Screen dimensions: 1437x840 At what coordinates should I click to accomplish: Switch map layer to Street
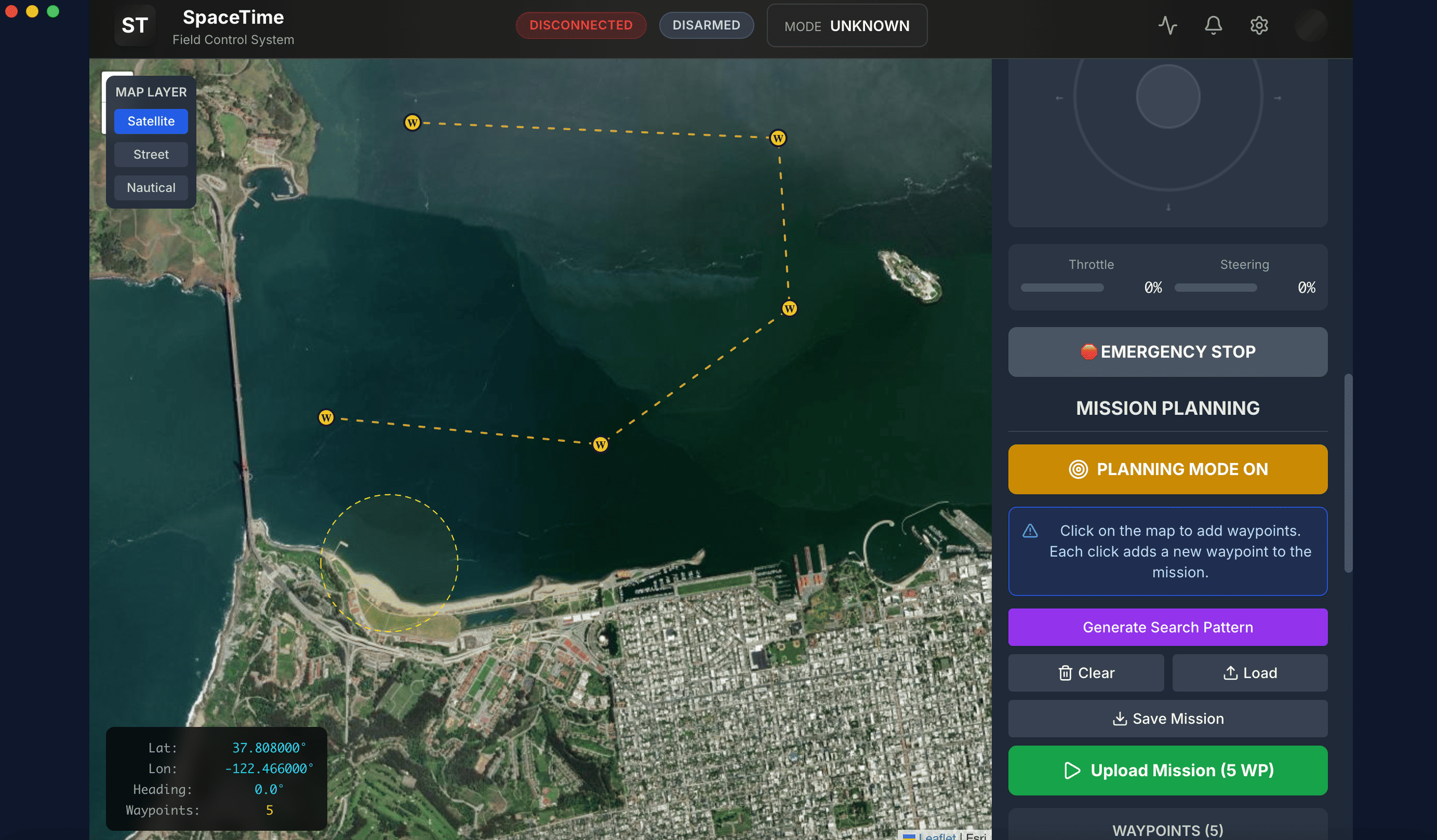(x=151, y=154)
